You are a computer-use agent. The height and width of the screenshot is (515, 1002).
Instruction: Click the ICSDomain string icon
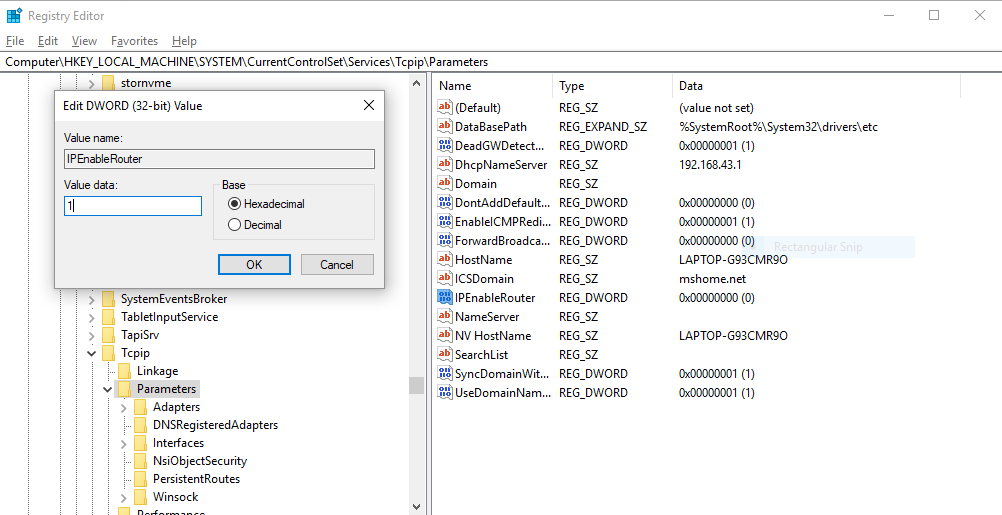pos(444,279)
